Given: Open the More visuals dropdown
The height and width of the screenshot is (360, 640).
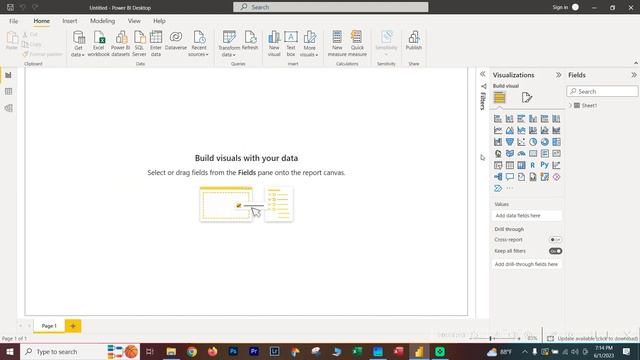Looking at the screenshot, I should [x=309, y=44].
